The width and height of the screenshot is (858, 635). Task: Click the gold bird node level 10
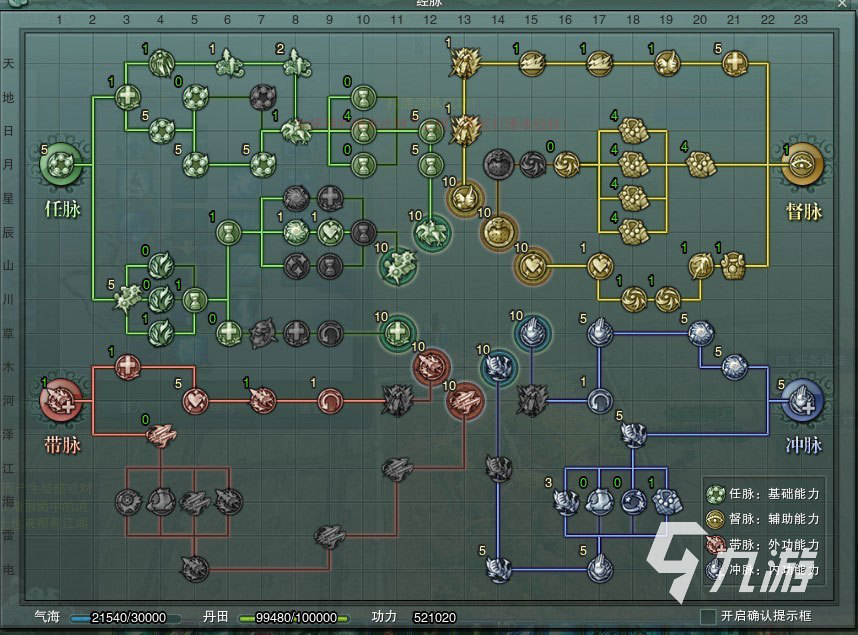click(x=465, y=198)
